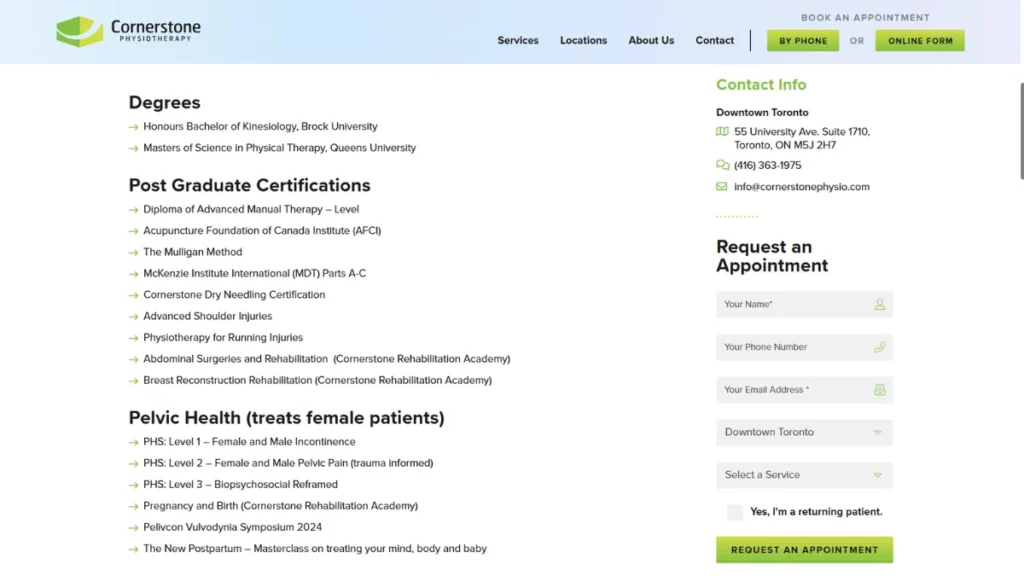Click the arrow bullet beside Honours Bachelor of Kinesiology
The image size is (1024, 576).
coord(133,127)
